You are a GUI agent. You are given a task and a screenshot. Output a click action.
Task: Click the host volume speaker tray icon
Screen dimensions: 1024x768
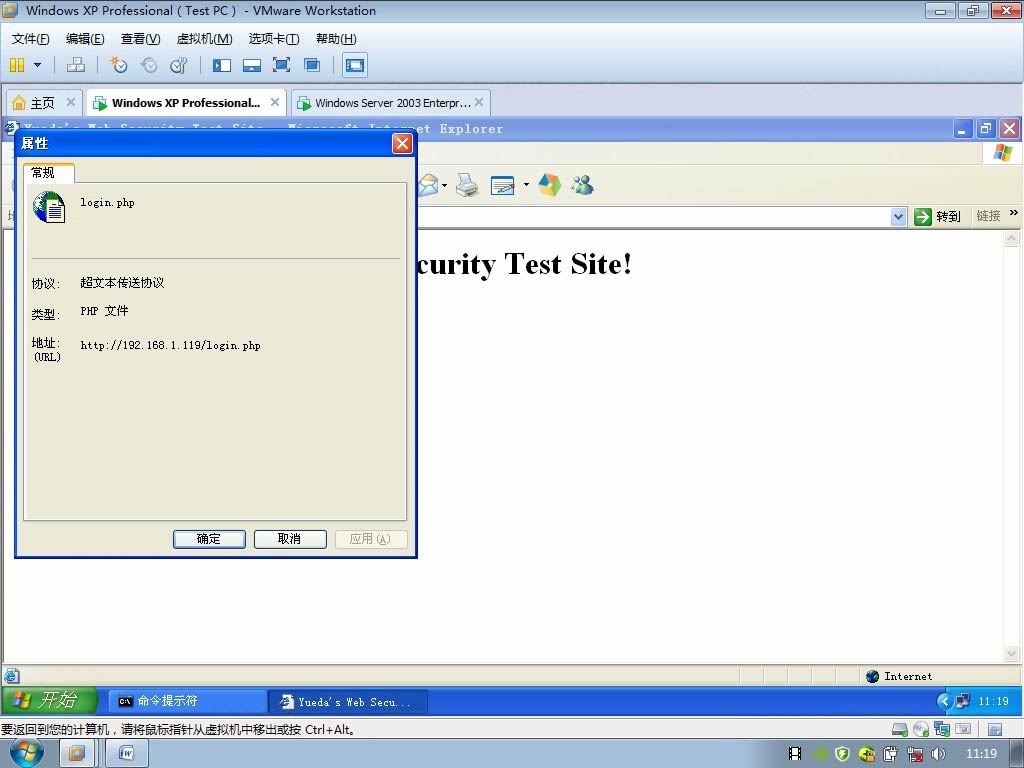pos(939,754)
